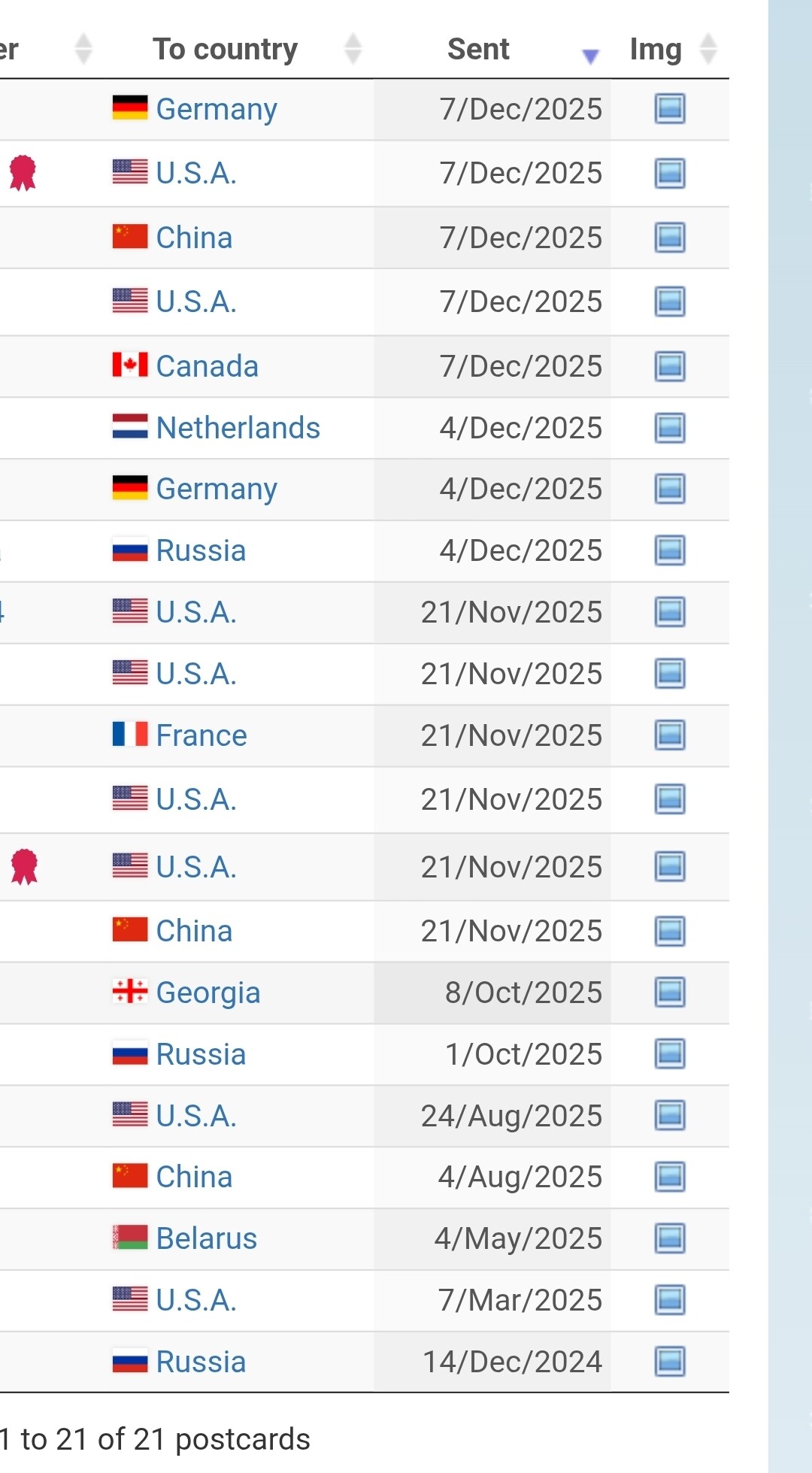Toggle sort order on Sent column
Image resolution: width=812 pixels, height=1473 pixels.
[x=478, y=50]
